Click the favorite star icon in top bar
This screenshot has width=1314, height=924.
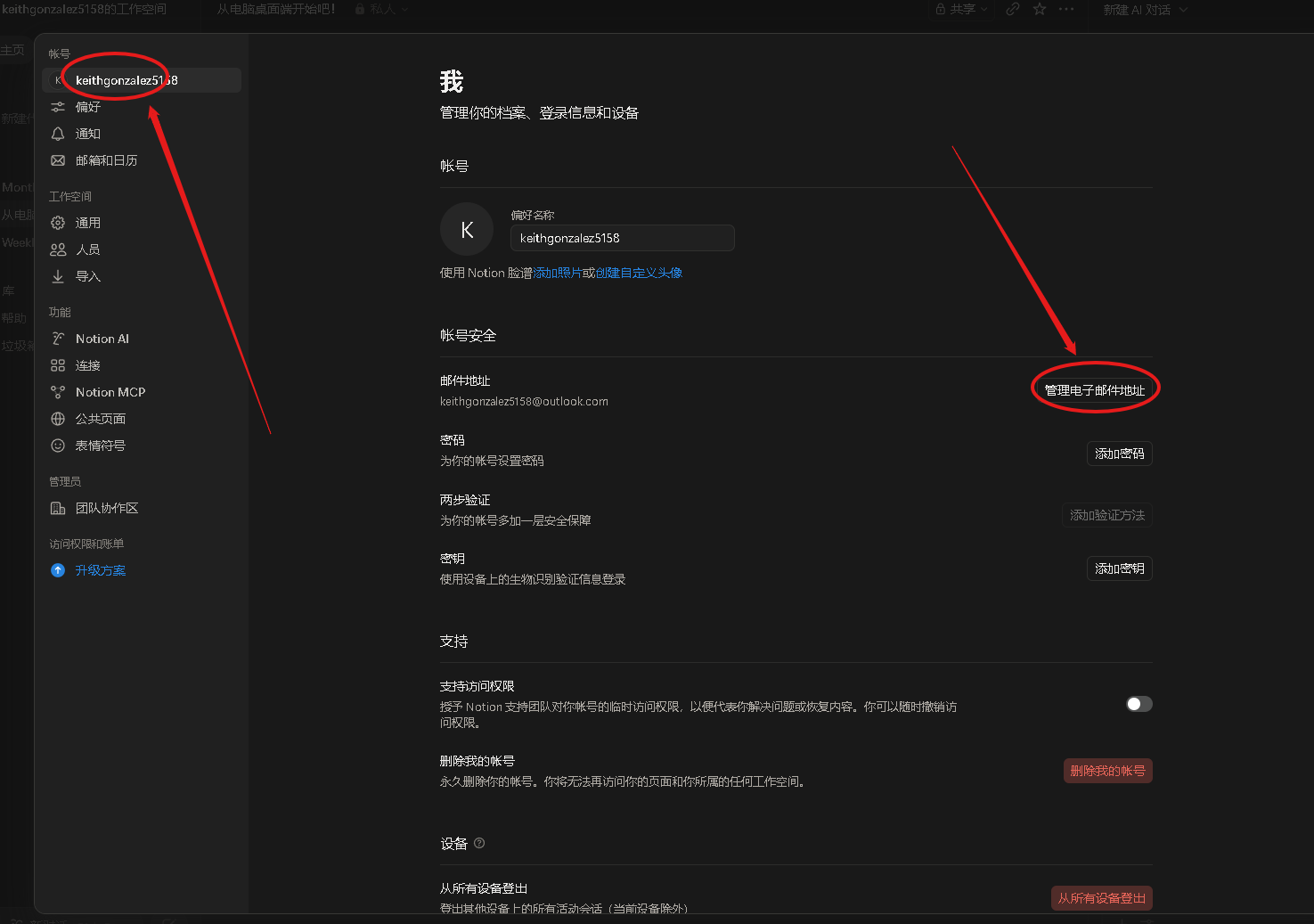1040,9
